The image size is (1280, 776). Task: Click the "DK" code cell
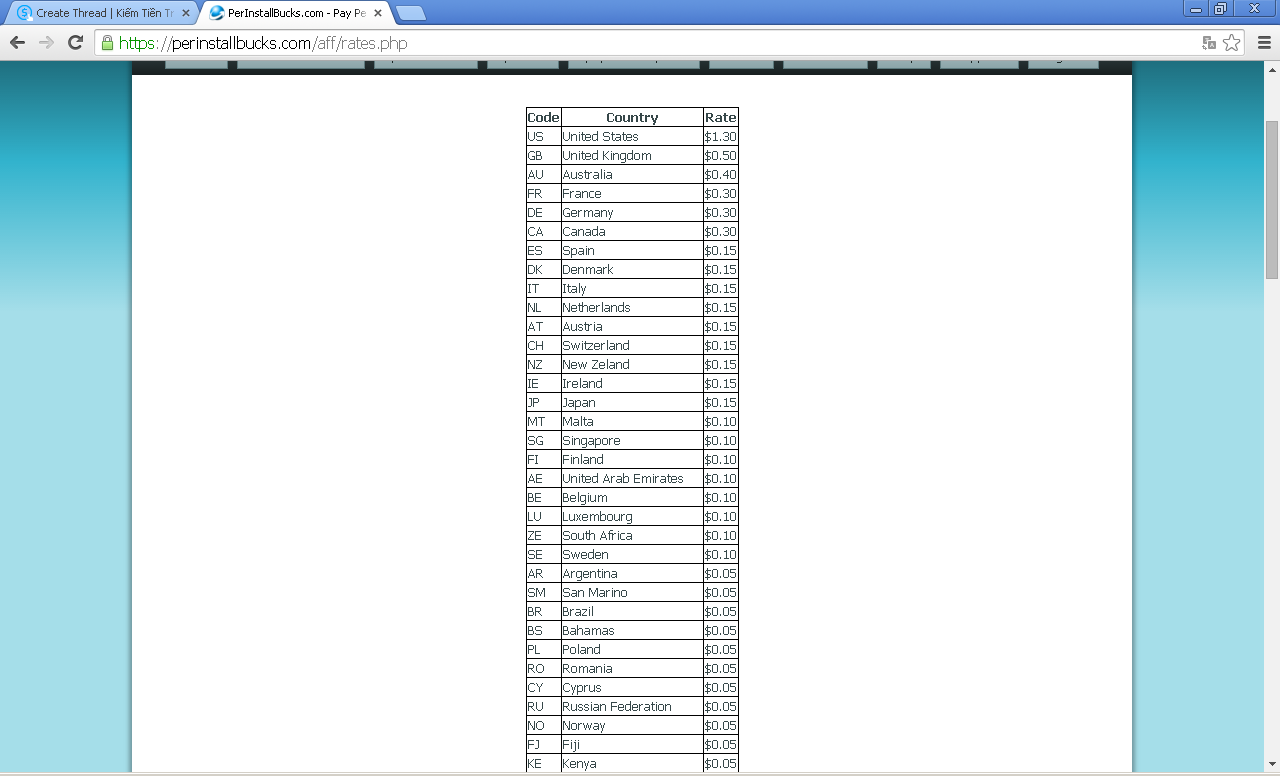click(x=543, y=269)
